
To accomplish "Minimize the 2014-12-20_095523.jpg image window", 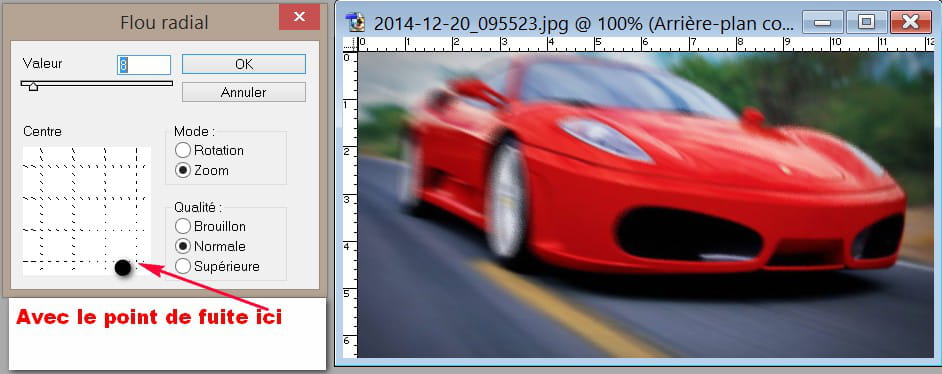I will pyautogui.click(x=822, y=23).
